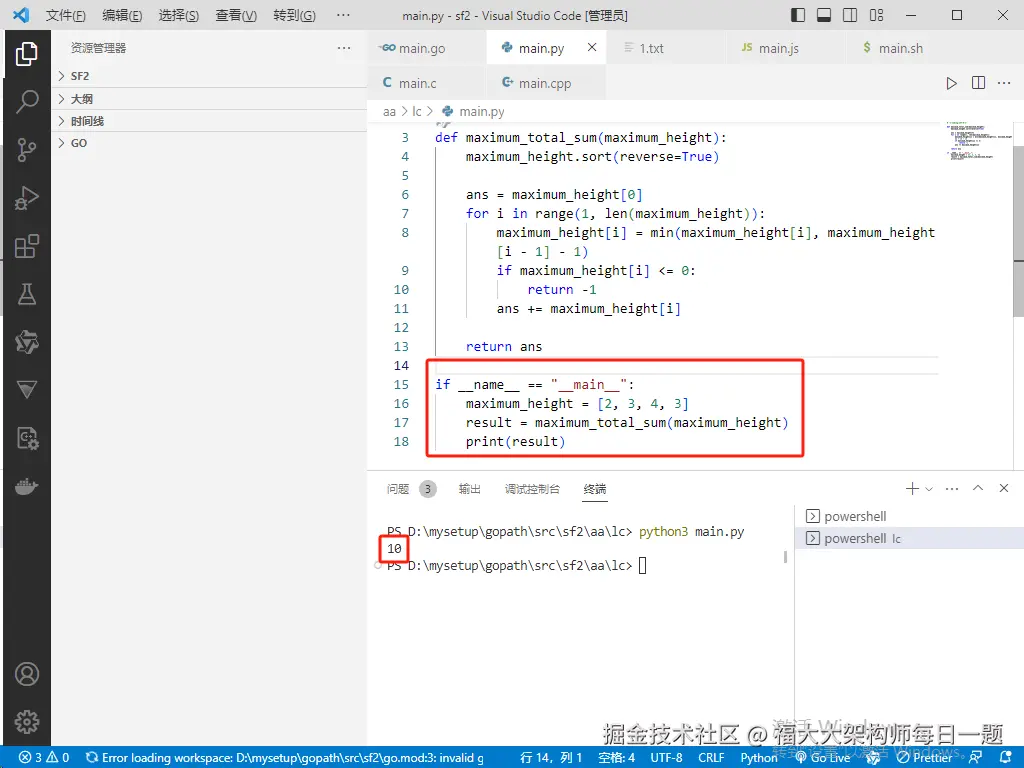The height and width of the screenshot is (768, 1024).
Task: Open the 输出 output panel tab
Action: coord(470,488)
